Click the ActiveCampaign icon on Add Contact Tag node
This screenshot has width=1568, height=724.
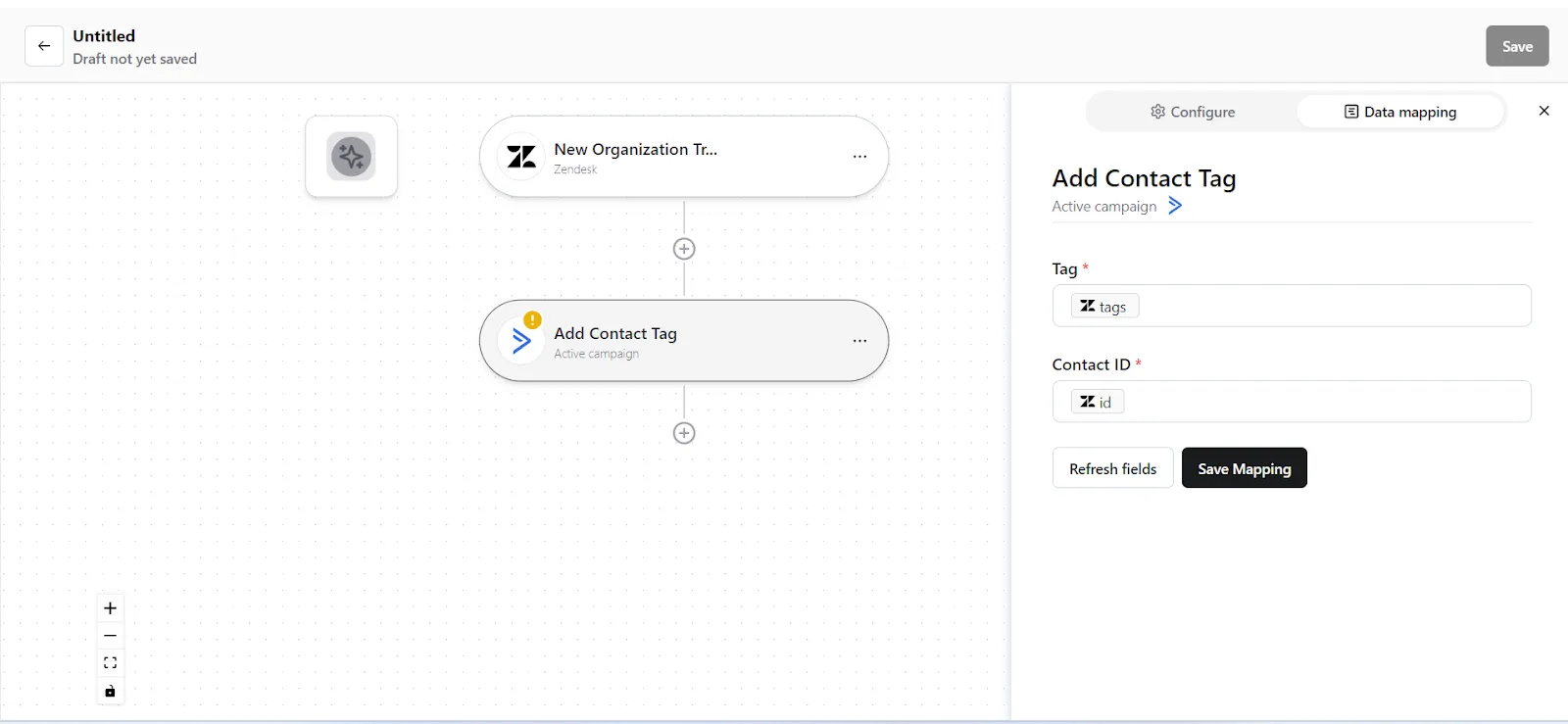[521, 341]
